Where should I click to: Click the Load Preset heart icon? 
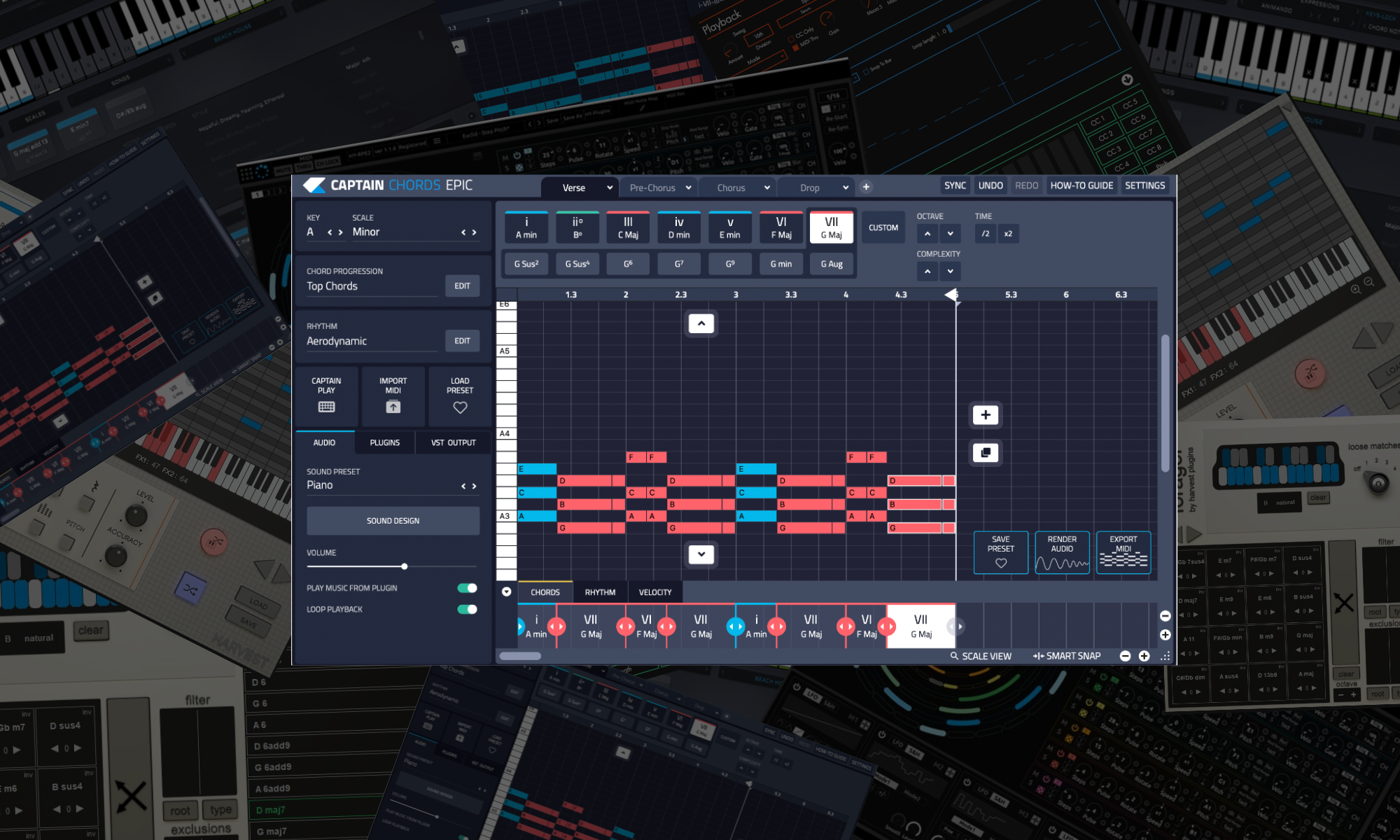pos(460,407)
